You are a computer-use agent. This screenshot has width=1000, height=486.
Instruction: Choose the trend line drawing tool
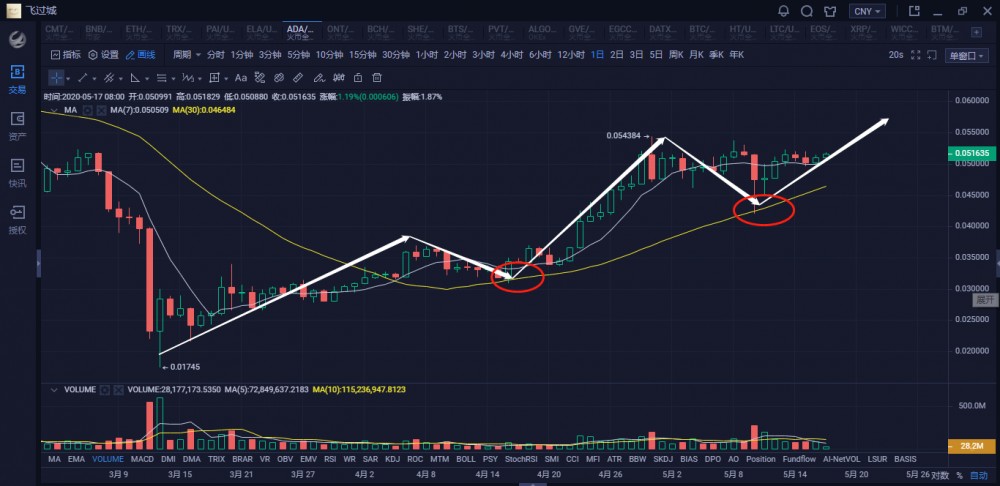[x=84, y=77]
